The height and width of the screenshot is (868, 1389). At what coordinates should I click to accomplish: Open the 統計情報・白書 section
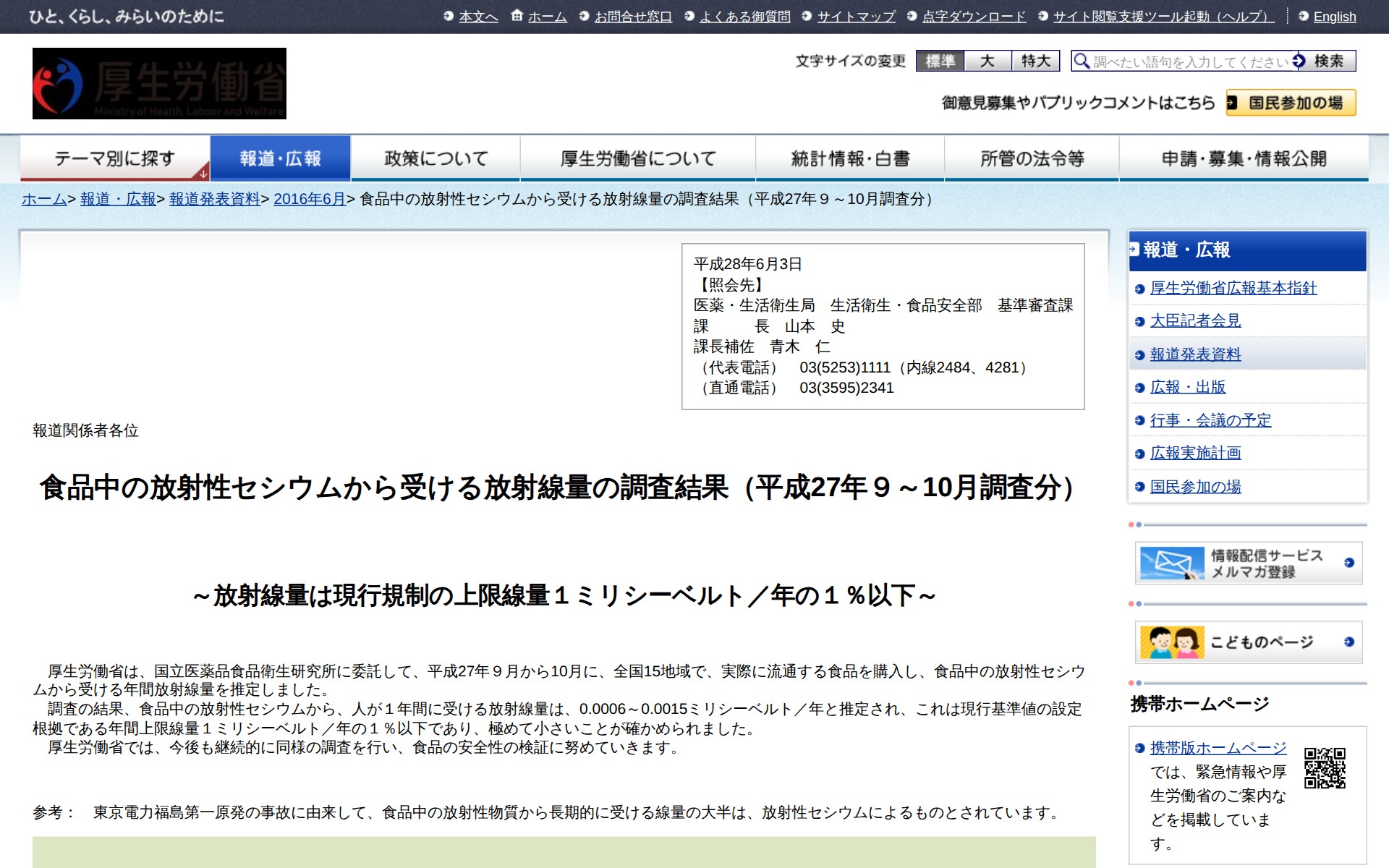[x=851, y=156]
